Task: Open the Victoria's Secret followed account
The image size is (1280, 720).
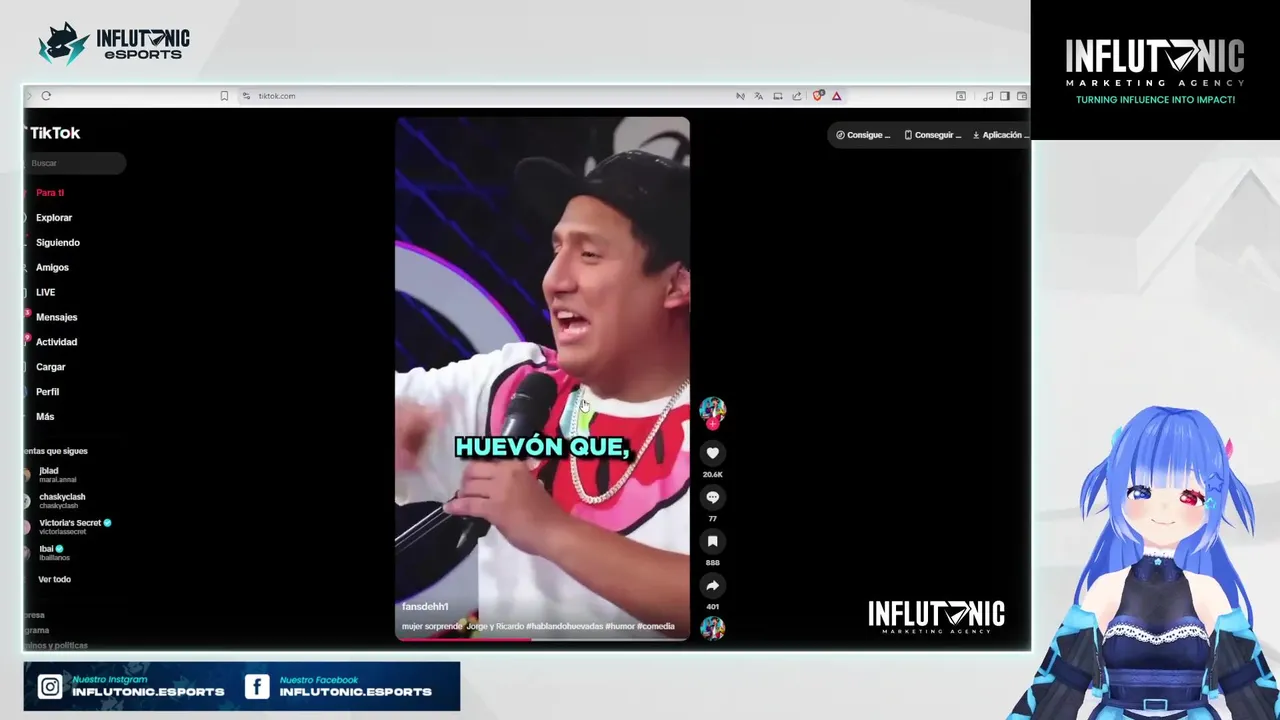Action: (72, 527)
